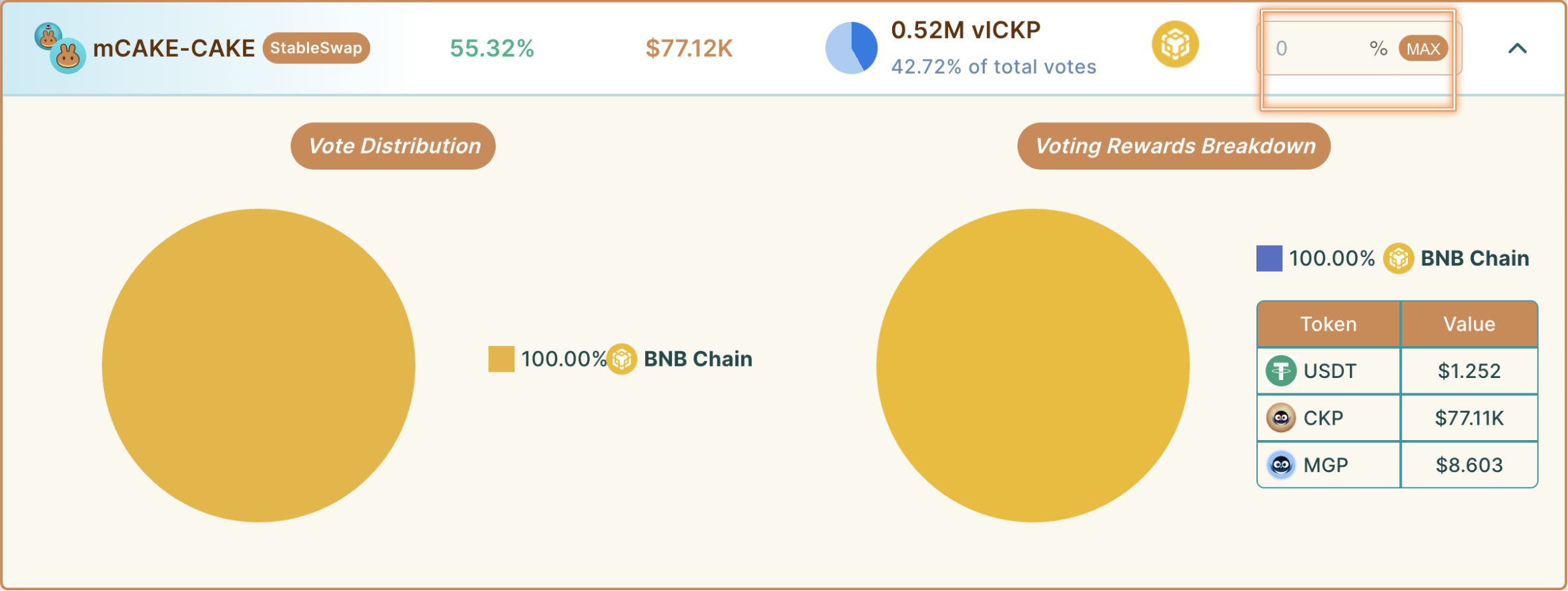Image resolution: width=1568 pixels, height=591 pixels.
Task: Select the Voting Rewards Breakdown label
Action: (1174, 146)
